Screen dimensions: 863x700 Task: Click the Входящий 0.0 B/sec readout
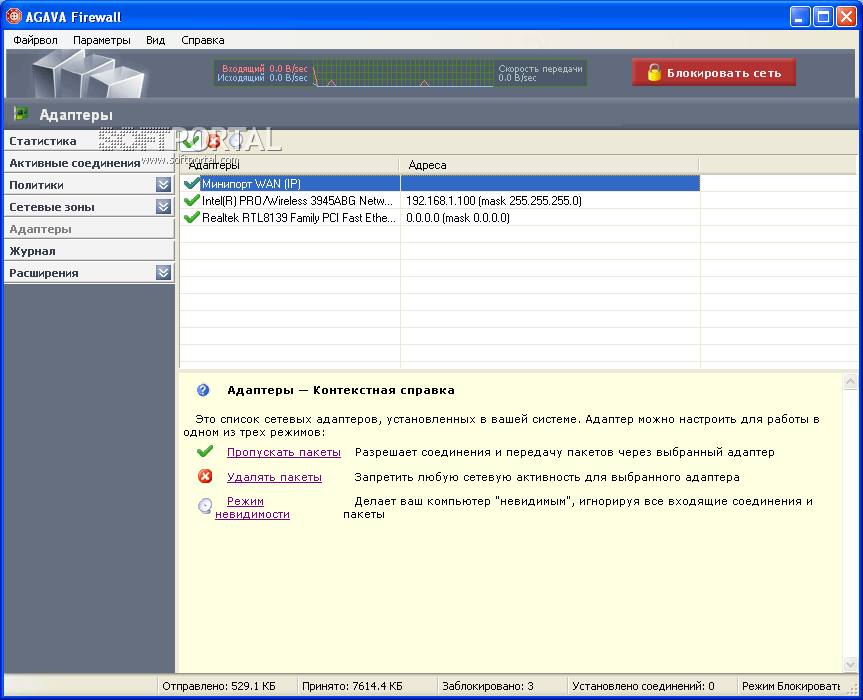pyautogui.click(x=265, y=69)
